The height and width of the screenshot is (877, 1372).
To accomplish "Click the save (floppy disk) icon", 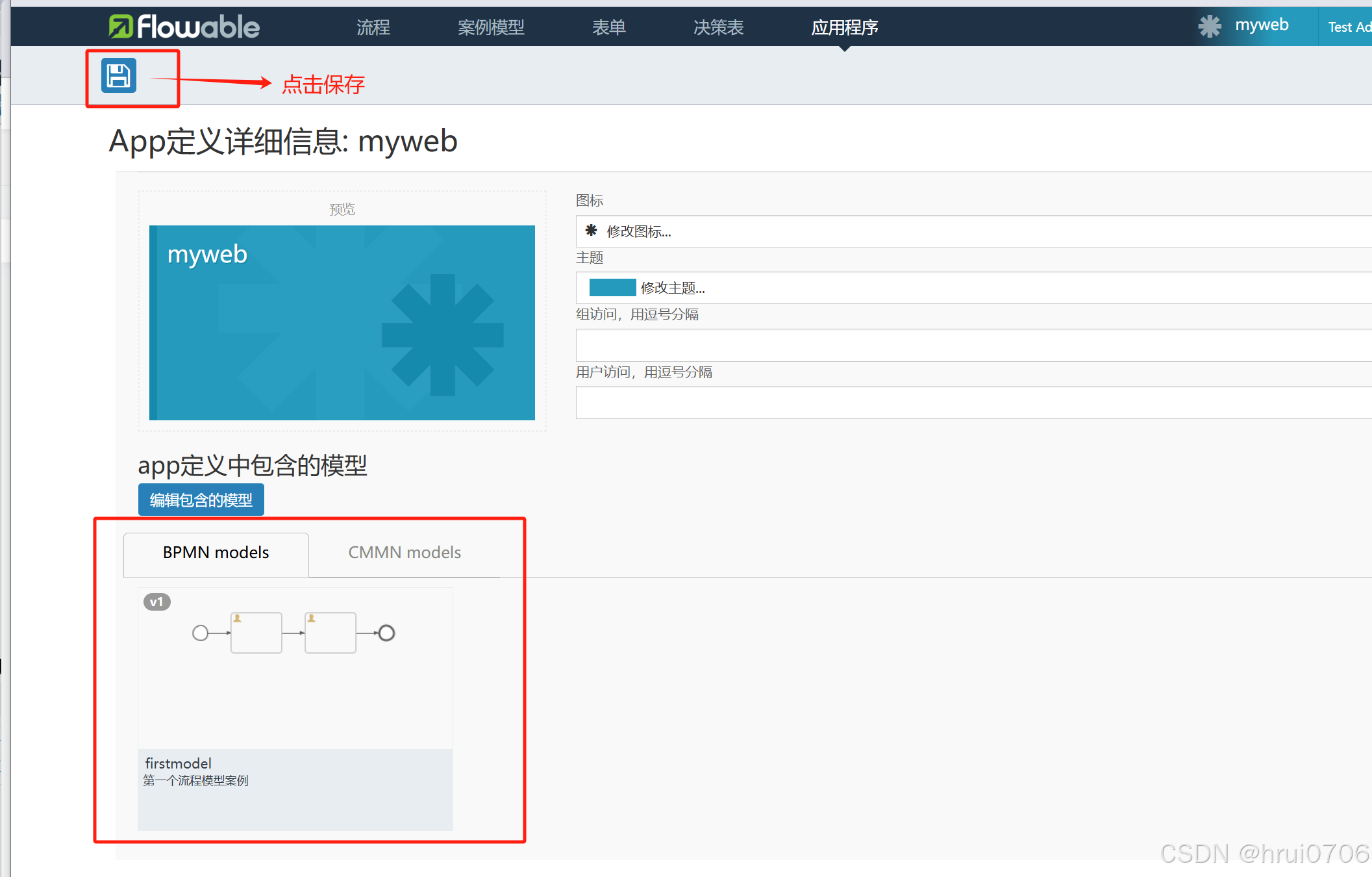I will [119, 75].
